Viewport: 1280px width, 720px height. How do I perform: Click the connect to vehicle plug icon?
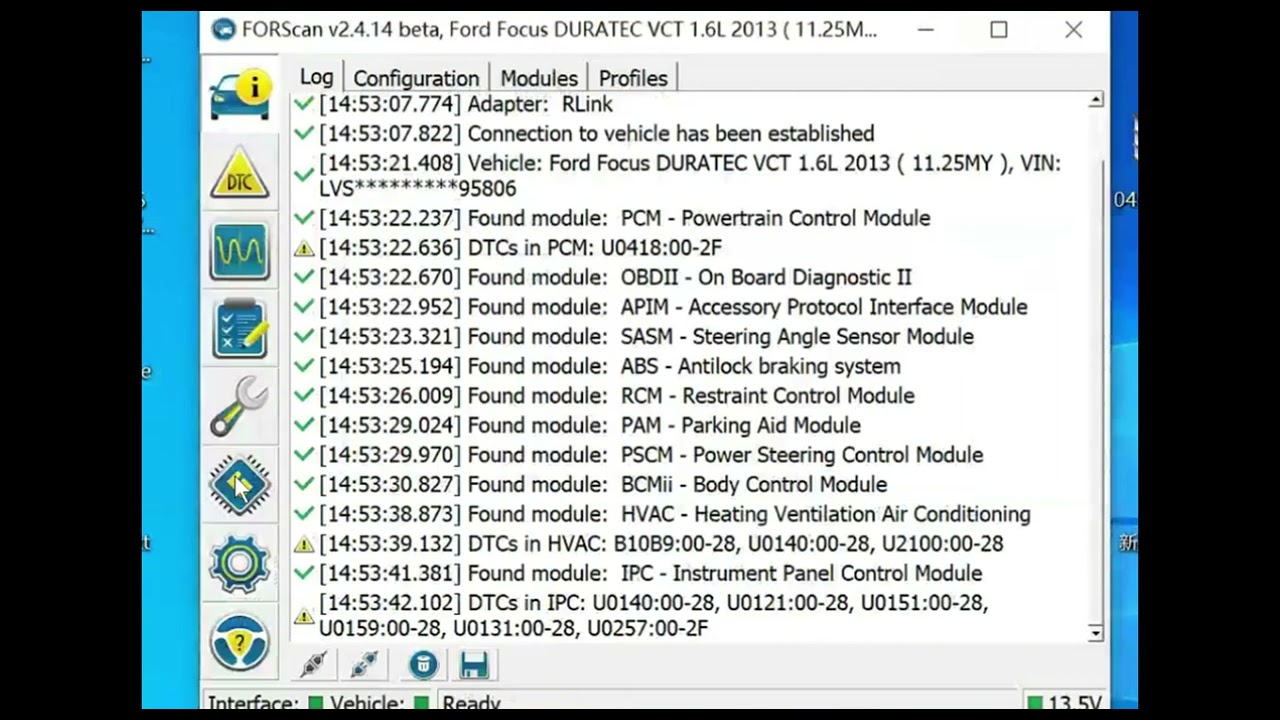(314, 665)
